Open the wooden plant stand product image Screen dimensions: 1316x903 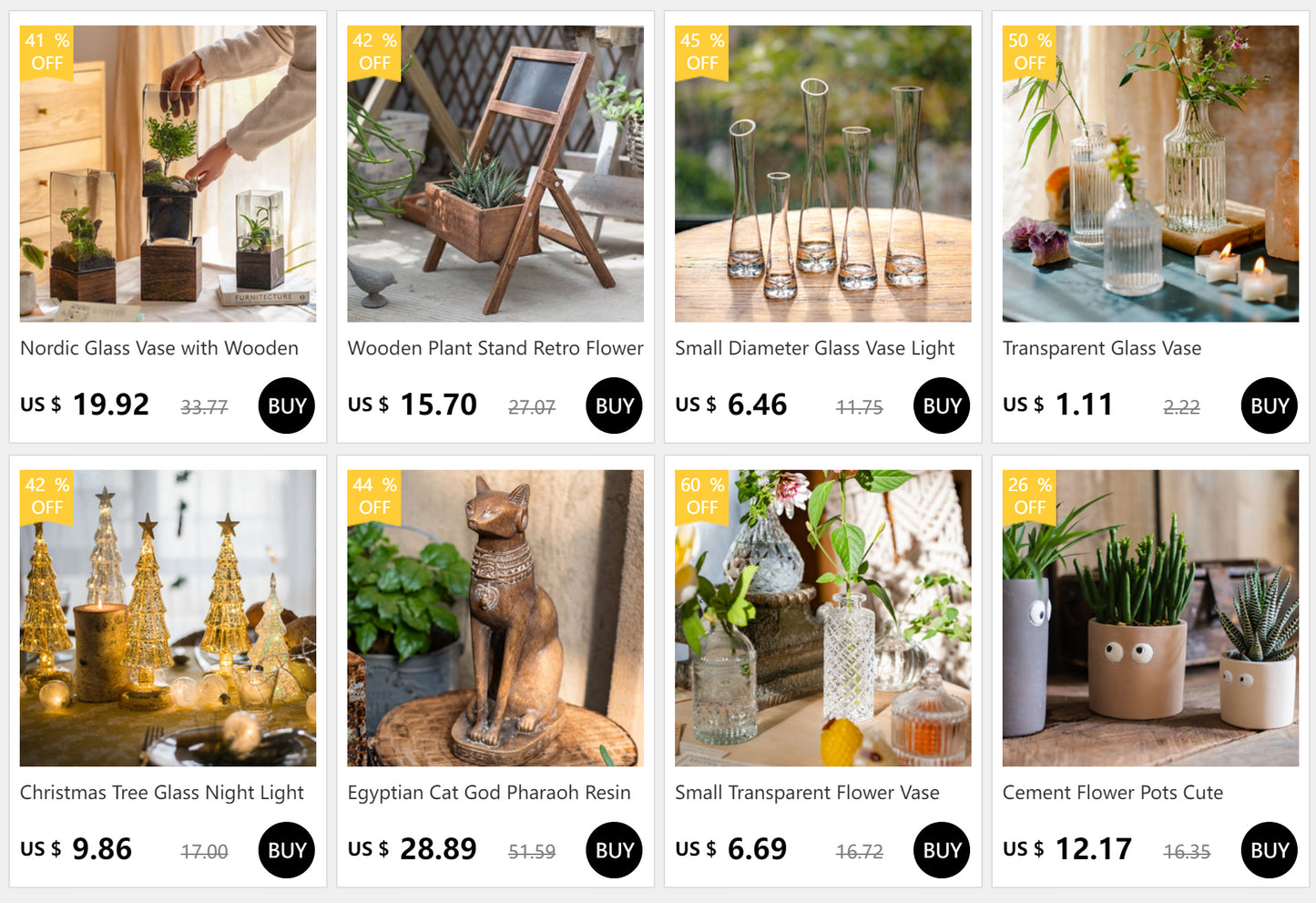tap(495, 173)
